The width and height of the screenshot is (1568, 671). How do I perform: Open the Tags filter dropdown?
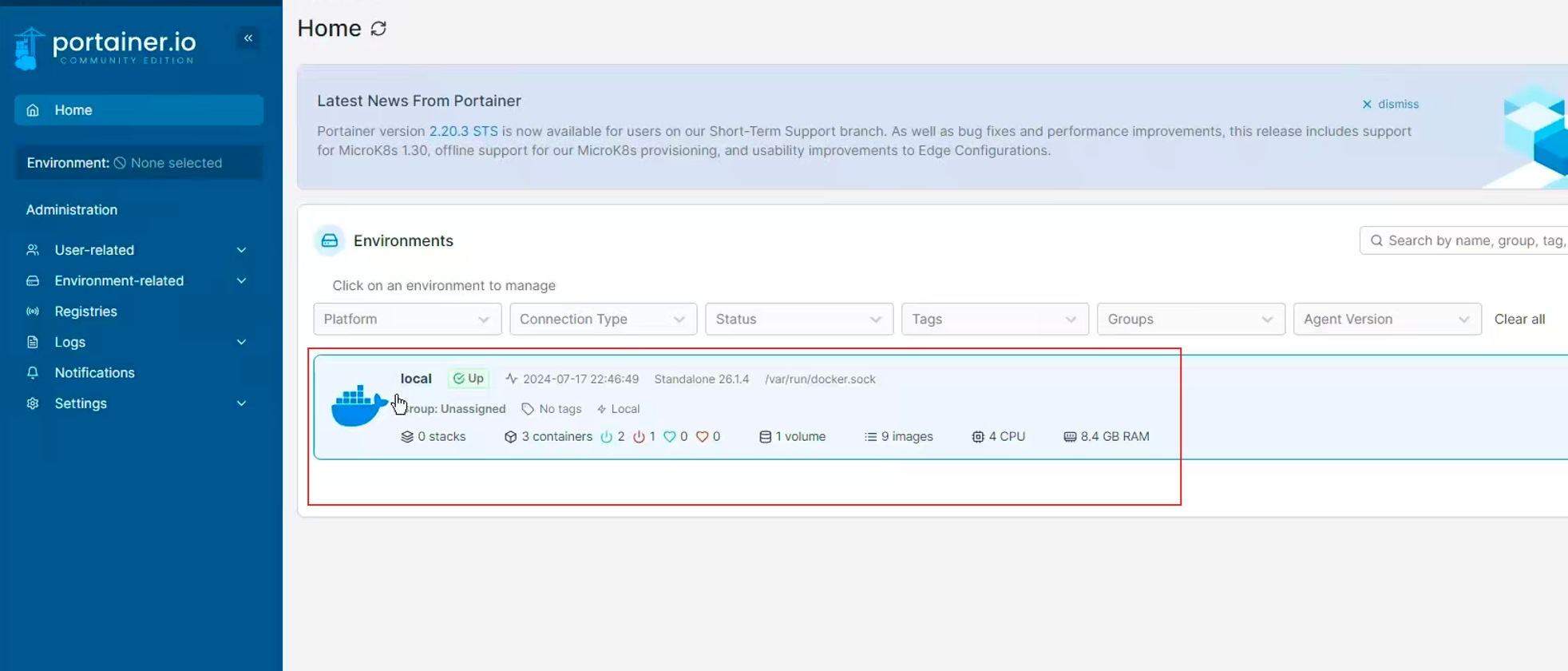click(x=995, y=319)
